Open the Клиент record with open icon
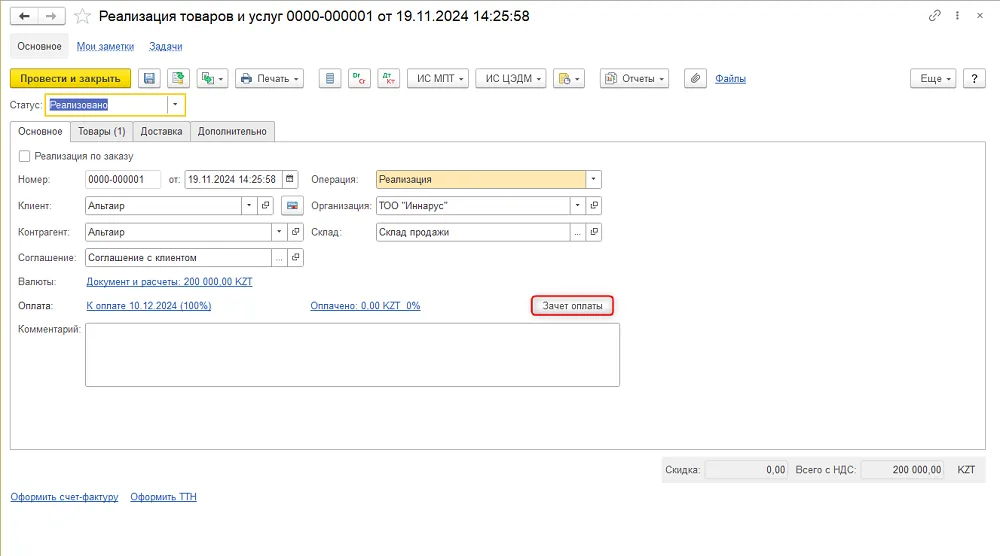The height and width of the screenshot is (556, 1000). point(265,206)
